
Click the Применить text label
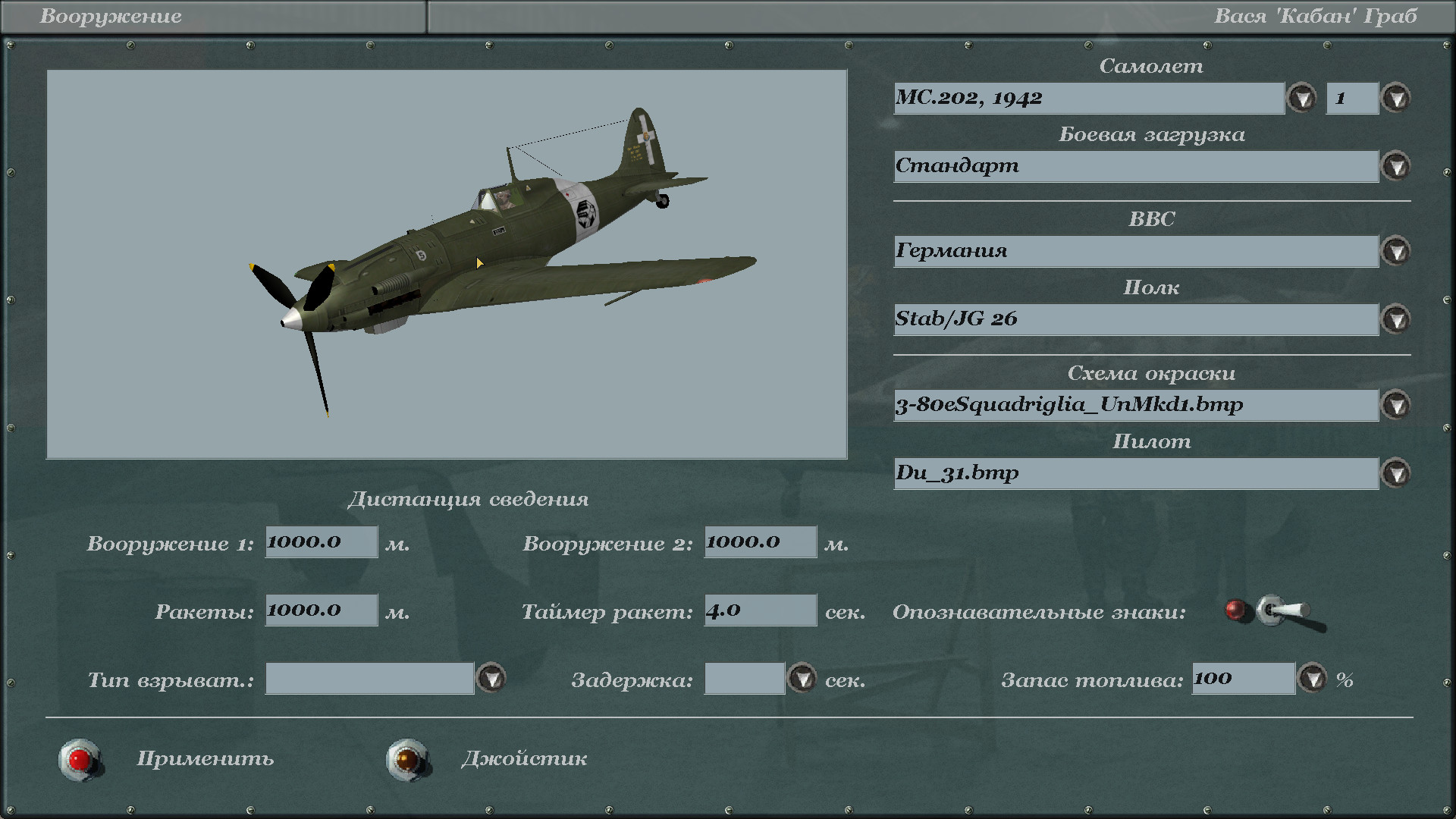click(x=205, y=758)
